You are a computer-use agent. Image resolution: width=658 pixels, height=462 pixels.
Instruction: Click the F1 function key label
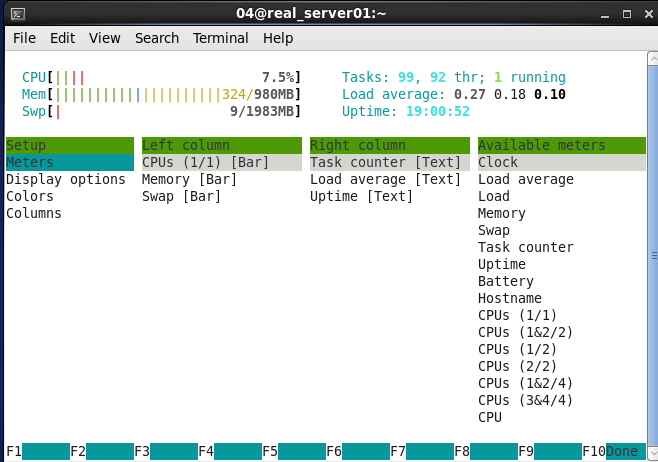(14, 452)
